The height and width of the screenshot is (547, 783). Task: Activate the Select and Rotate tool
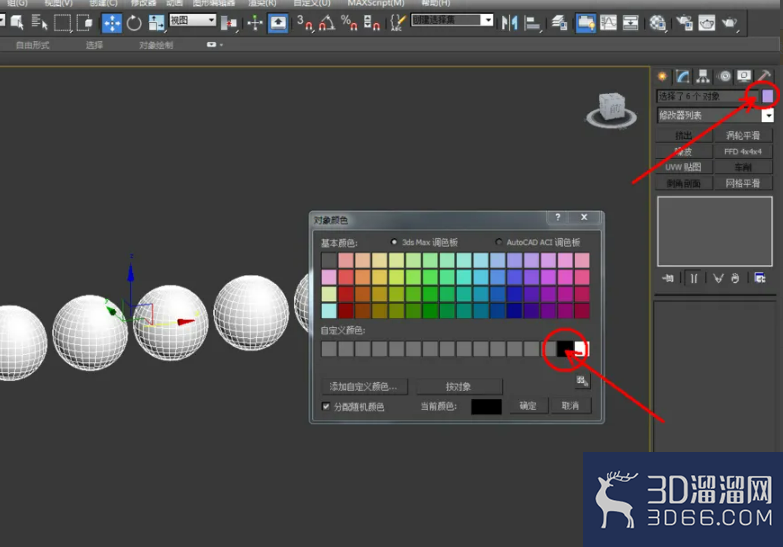click(134, 23)
